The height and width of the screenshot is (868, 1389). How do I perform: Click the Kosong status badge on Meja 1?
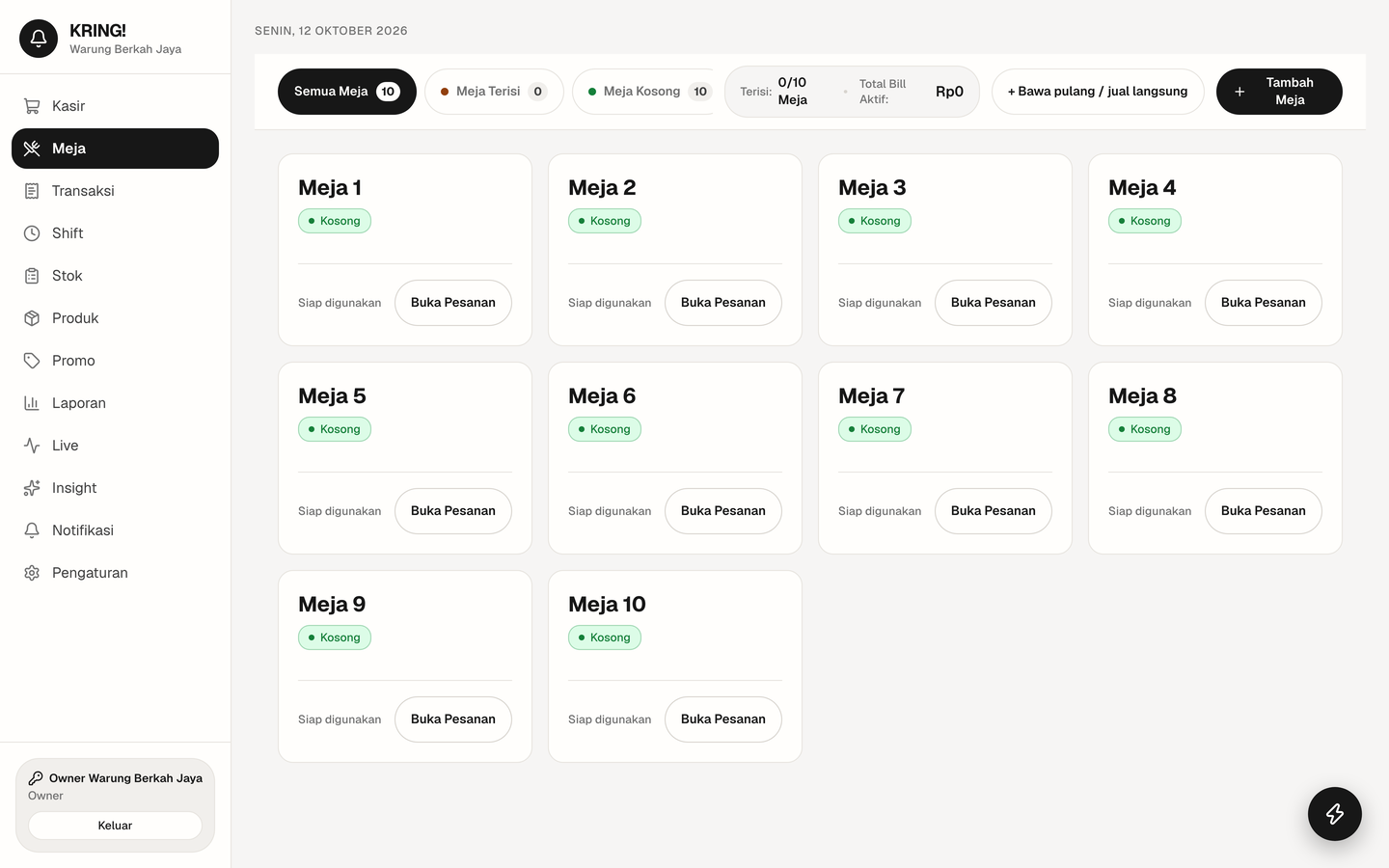[x=335, y=221]
